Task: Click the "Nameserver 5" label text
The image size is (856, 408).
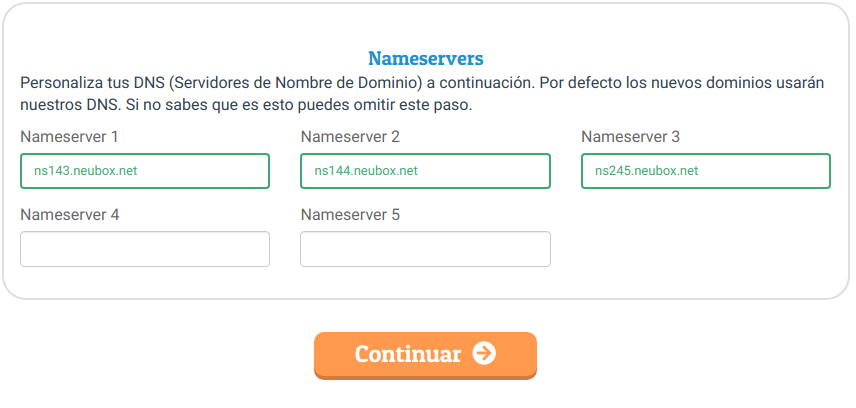Action: [x=350, y=214]
